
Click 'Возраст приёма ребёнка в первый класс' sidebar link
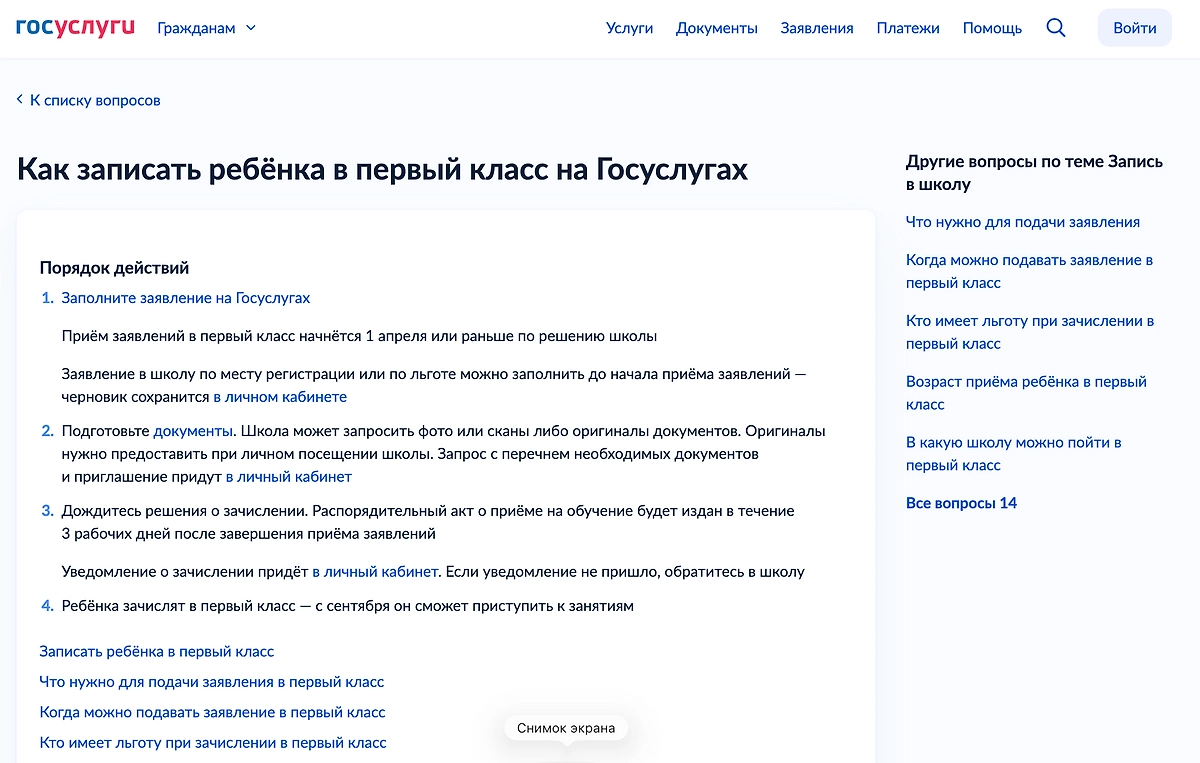pos(1026,392)
